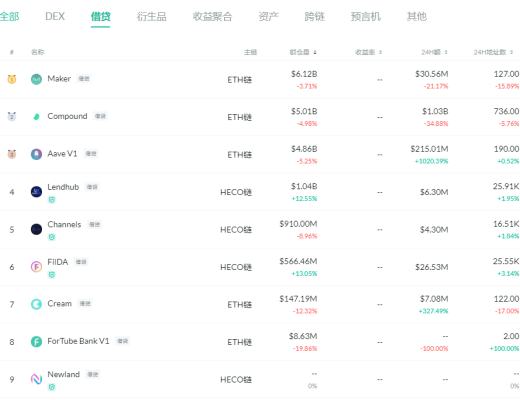This screenshot has width=520, height=400.
Task: Click ForTube Bank V1's $8.63M value
Action: click(303, 336)
